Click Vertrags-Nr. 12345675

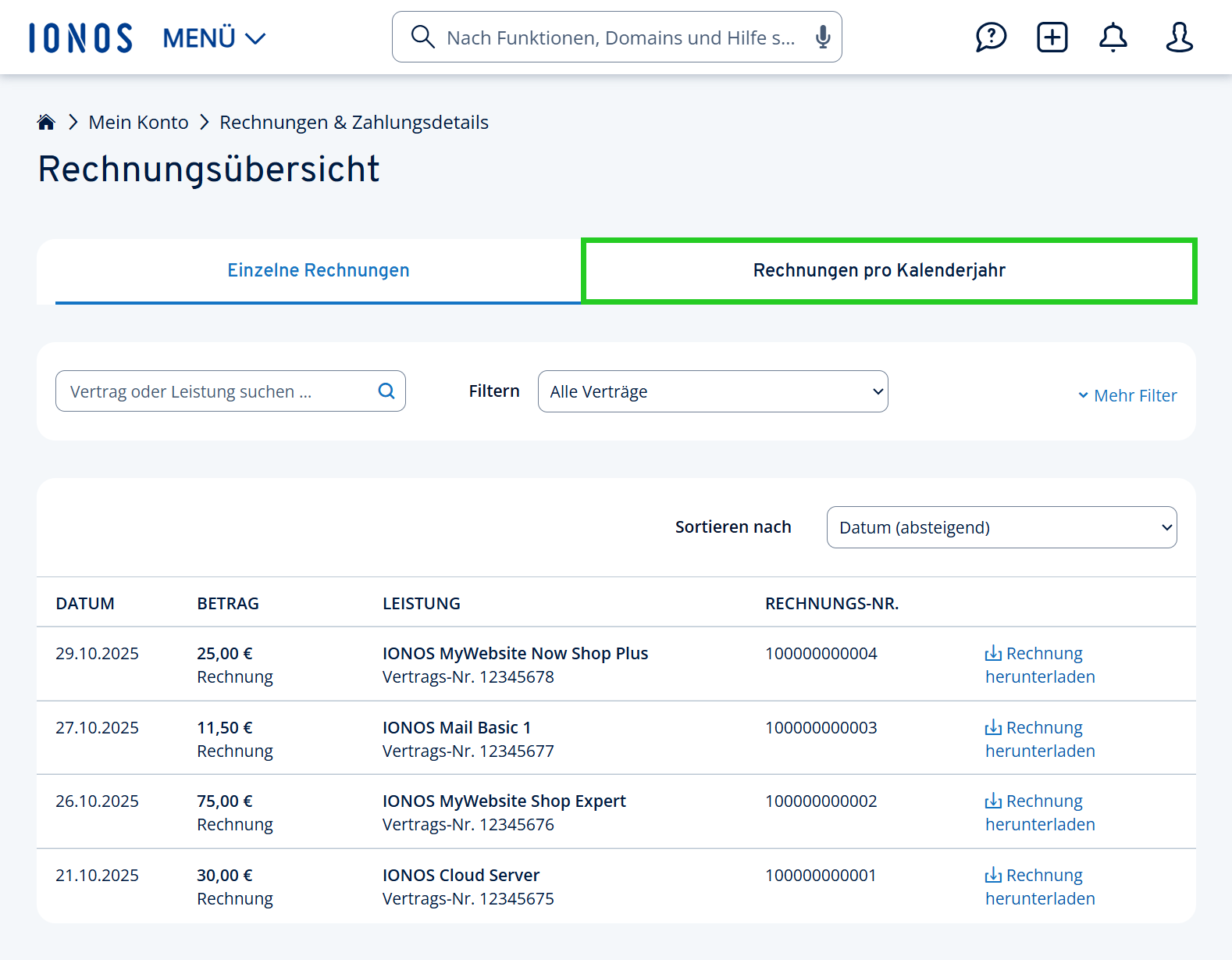468,898
